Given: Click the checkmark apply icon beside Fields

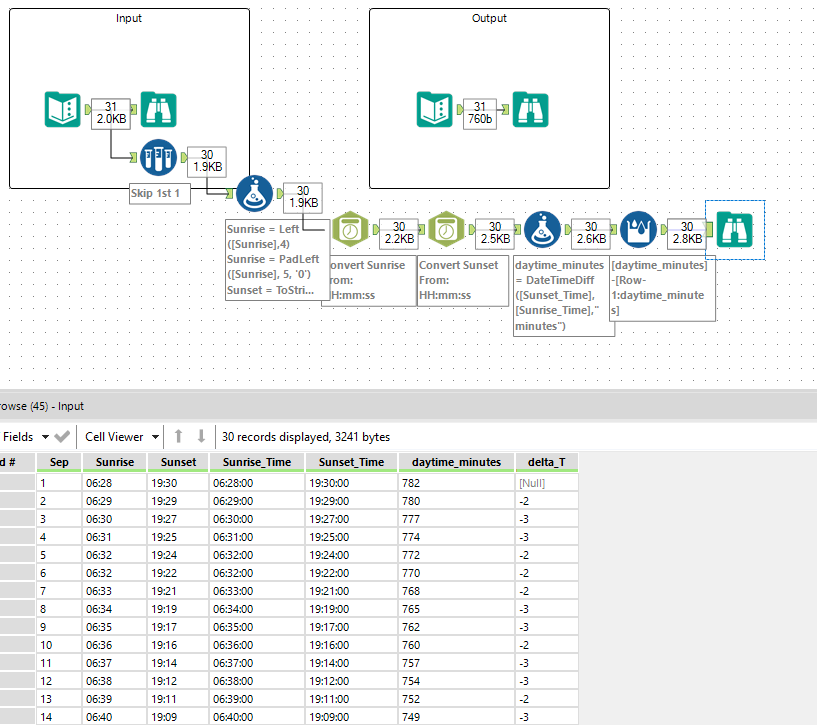Looking at the screenshot, I should tap(62, 437).
